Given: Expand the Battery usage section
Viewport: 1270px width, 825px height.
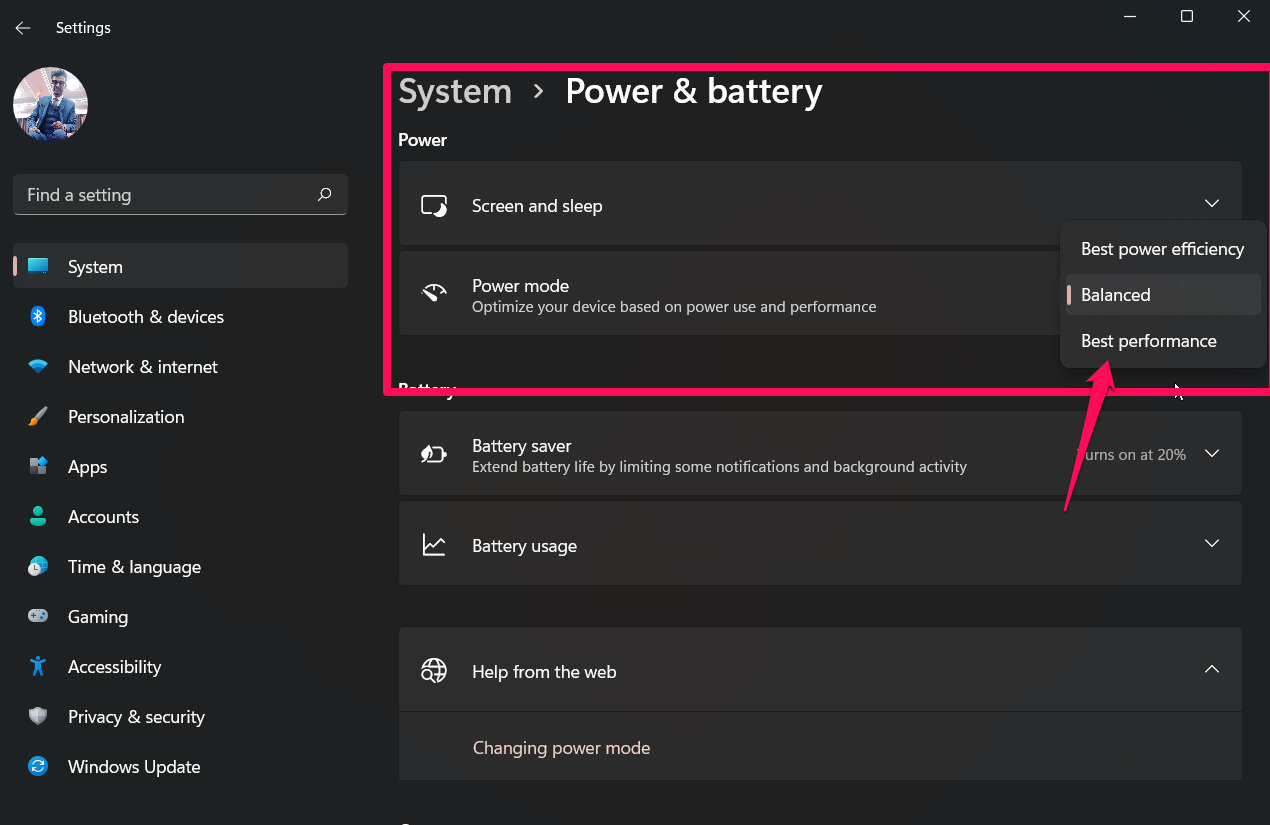Looking at the screenshot, I should 1211,544.
